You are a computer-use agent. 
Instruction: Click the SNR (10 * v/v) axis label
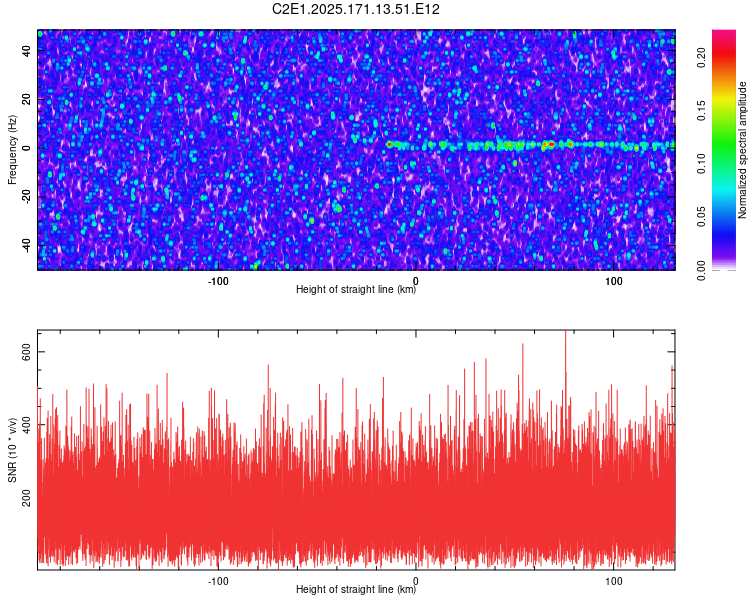(12, 450)
